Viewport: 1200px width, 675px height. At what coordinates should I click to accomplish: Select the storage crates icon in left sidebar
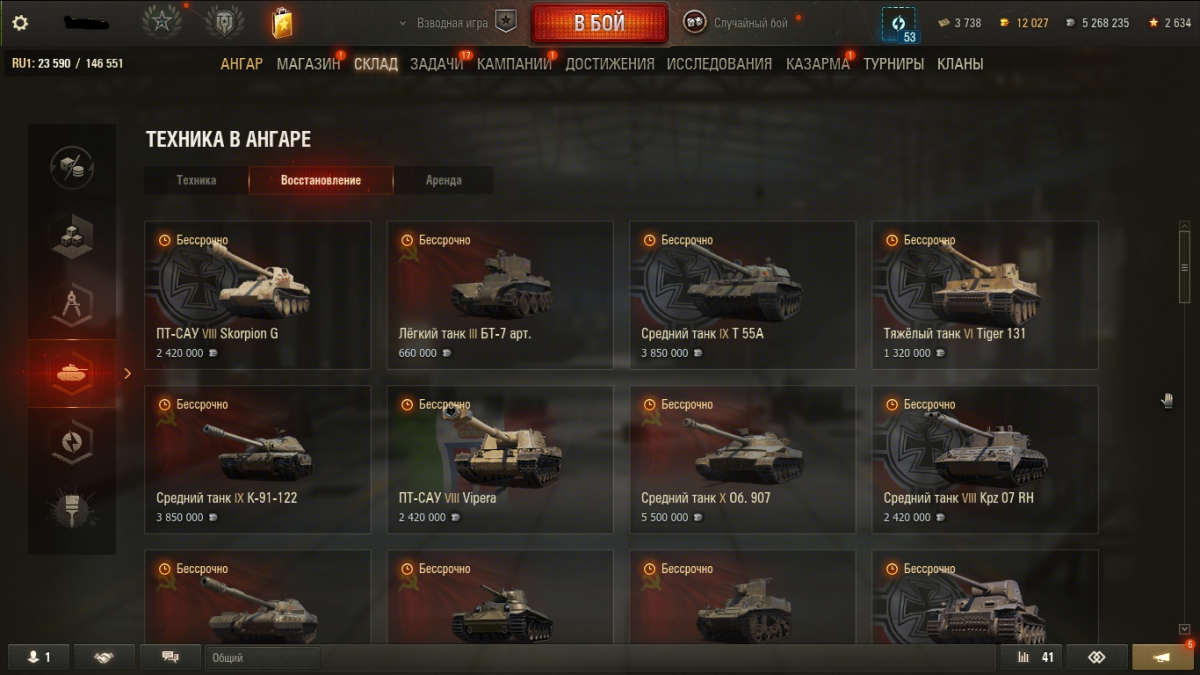tap(72, 237)
